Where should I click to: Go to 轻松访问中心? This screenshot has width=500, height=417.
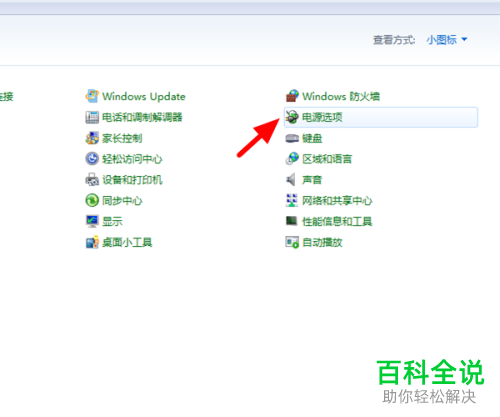coord(132,159)
